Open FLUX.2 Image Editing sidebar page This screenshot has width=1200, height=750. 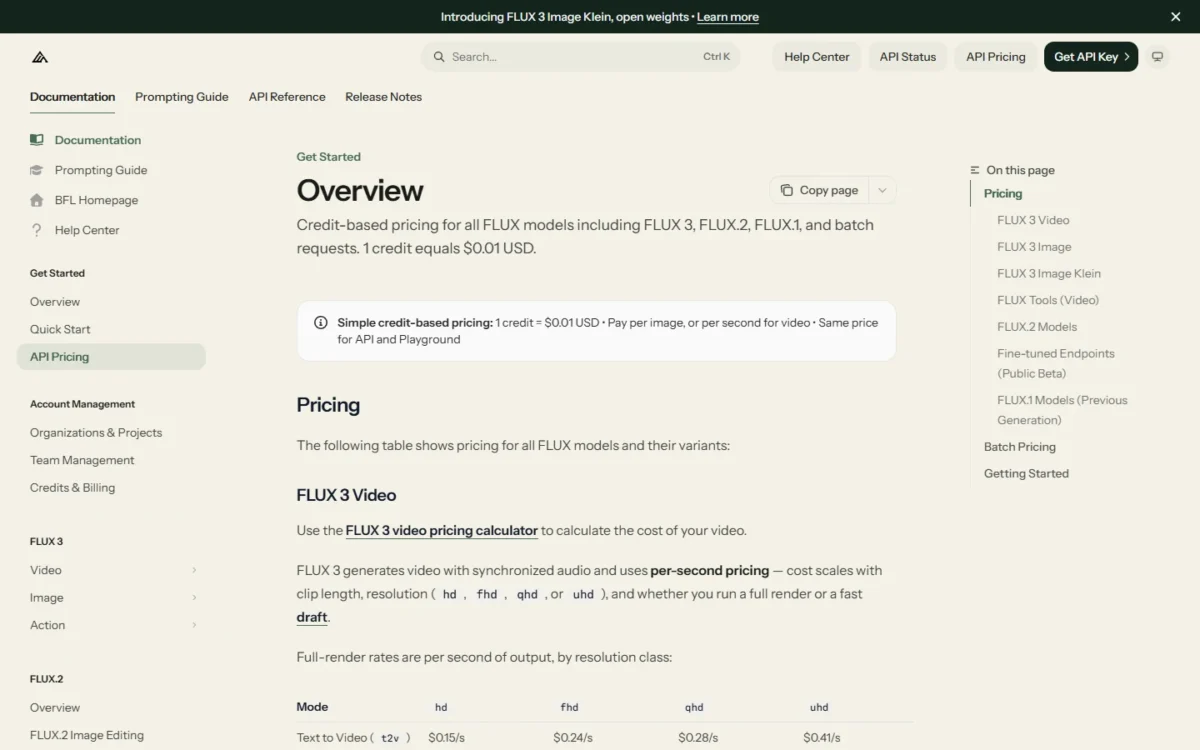click(x=87, y=735)
